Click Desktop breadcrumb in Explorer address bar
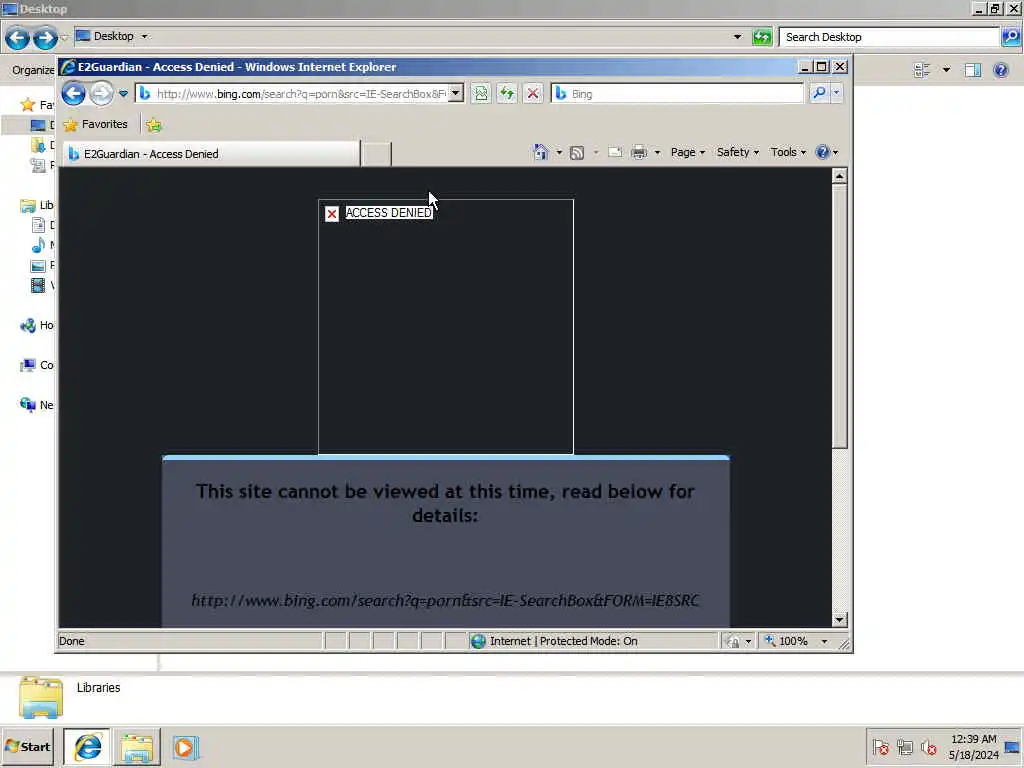The height and width of the screenshot is (768, 1024). coord(113,37)
